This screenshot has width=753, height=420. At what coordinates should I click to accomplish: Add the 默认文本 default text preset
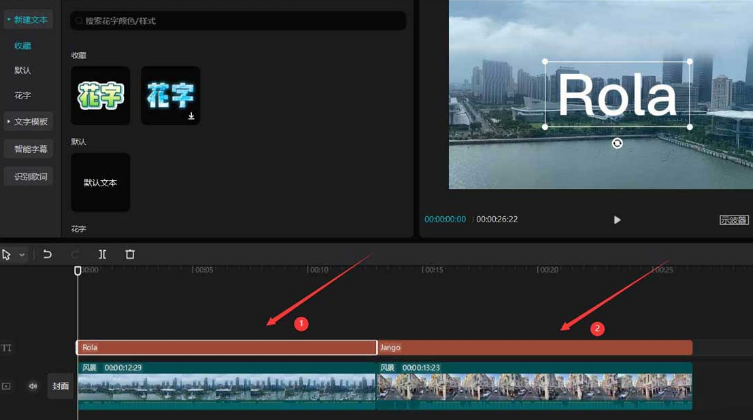tap(100, 182)
